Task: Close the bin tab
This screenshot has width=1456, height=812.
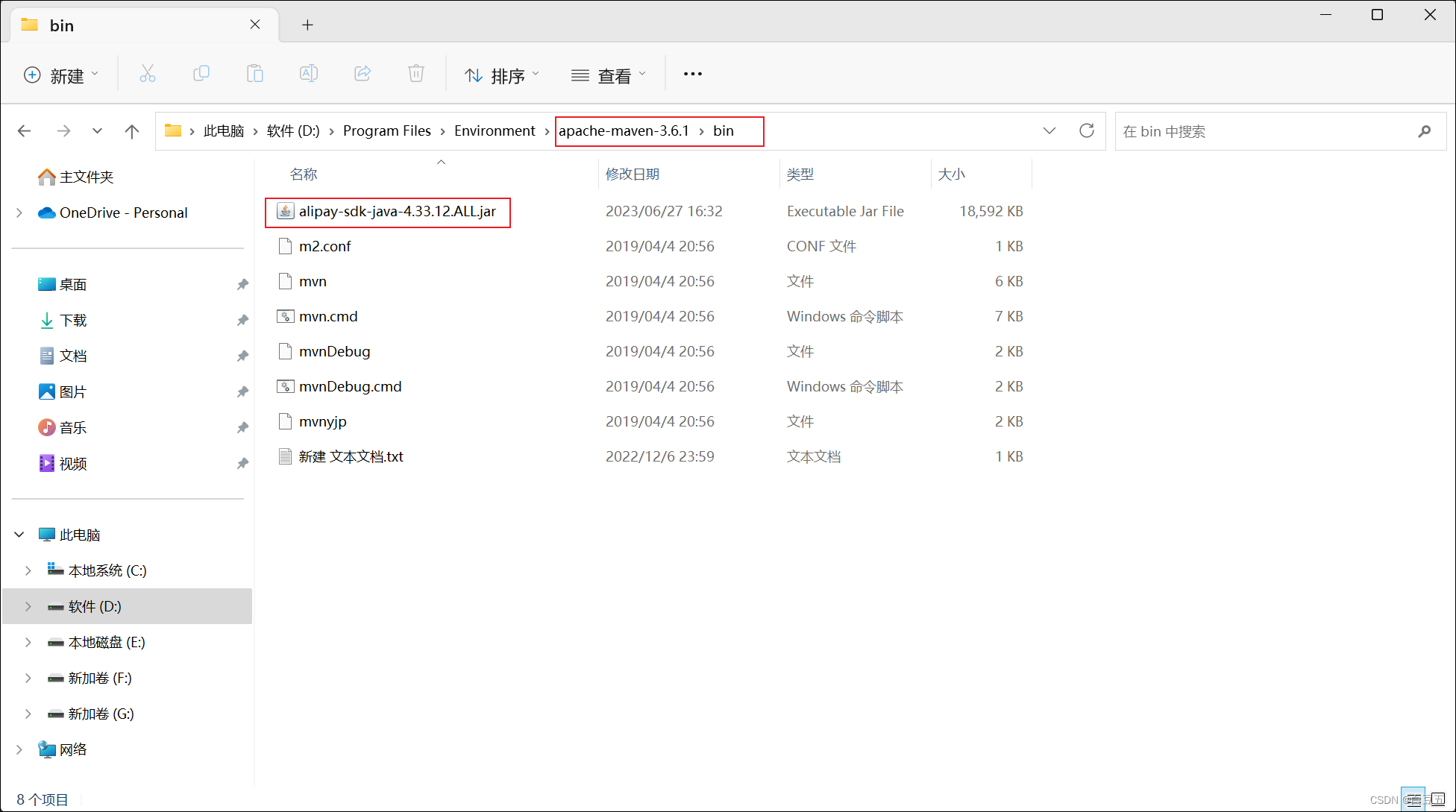Action: pyautogui.click(x=255, y=25)
